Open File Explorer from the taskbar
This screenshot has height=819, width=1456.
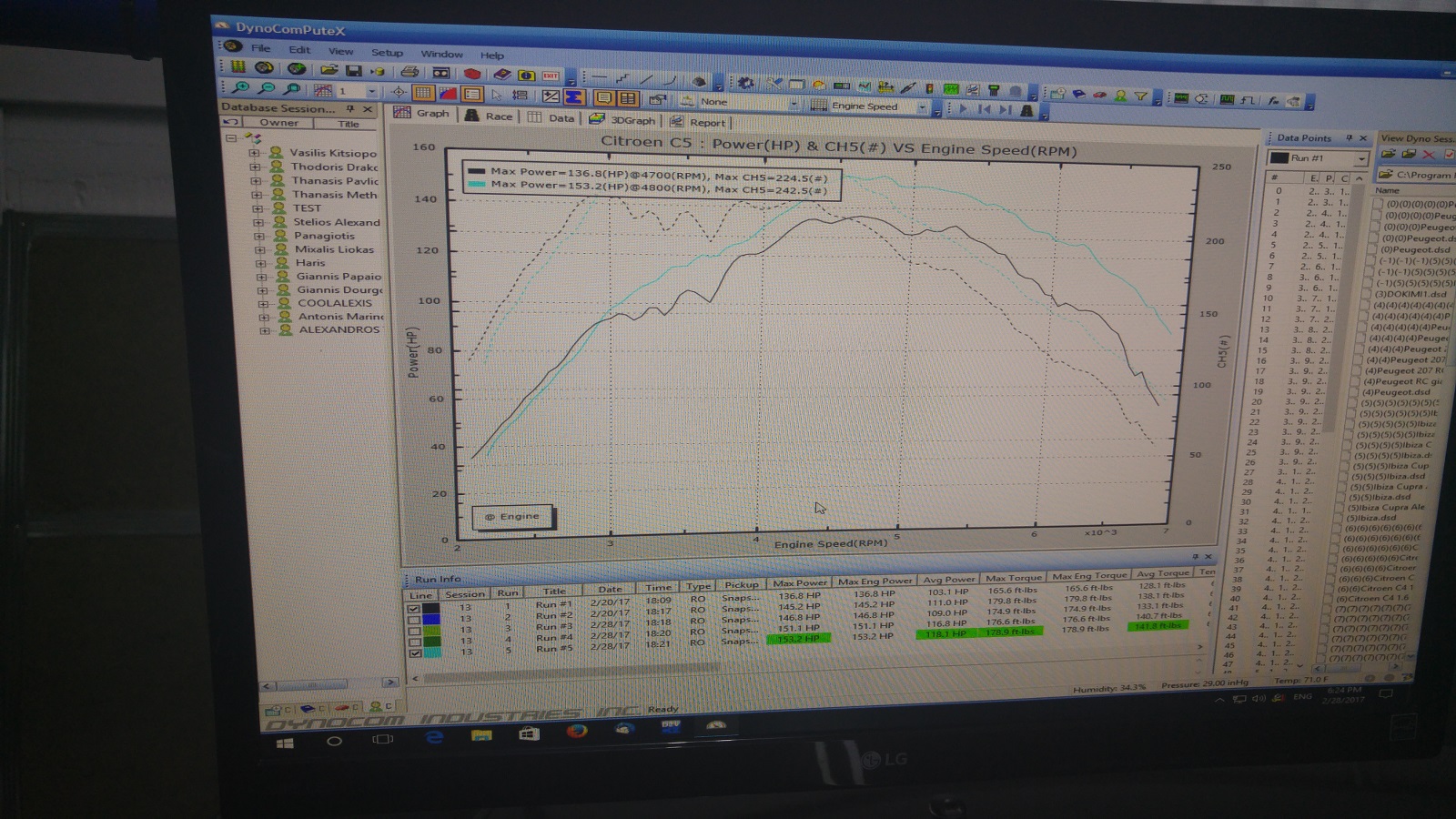coord(481,735)
